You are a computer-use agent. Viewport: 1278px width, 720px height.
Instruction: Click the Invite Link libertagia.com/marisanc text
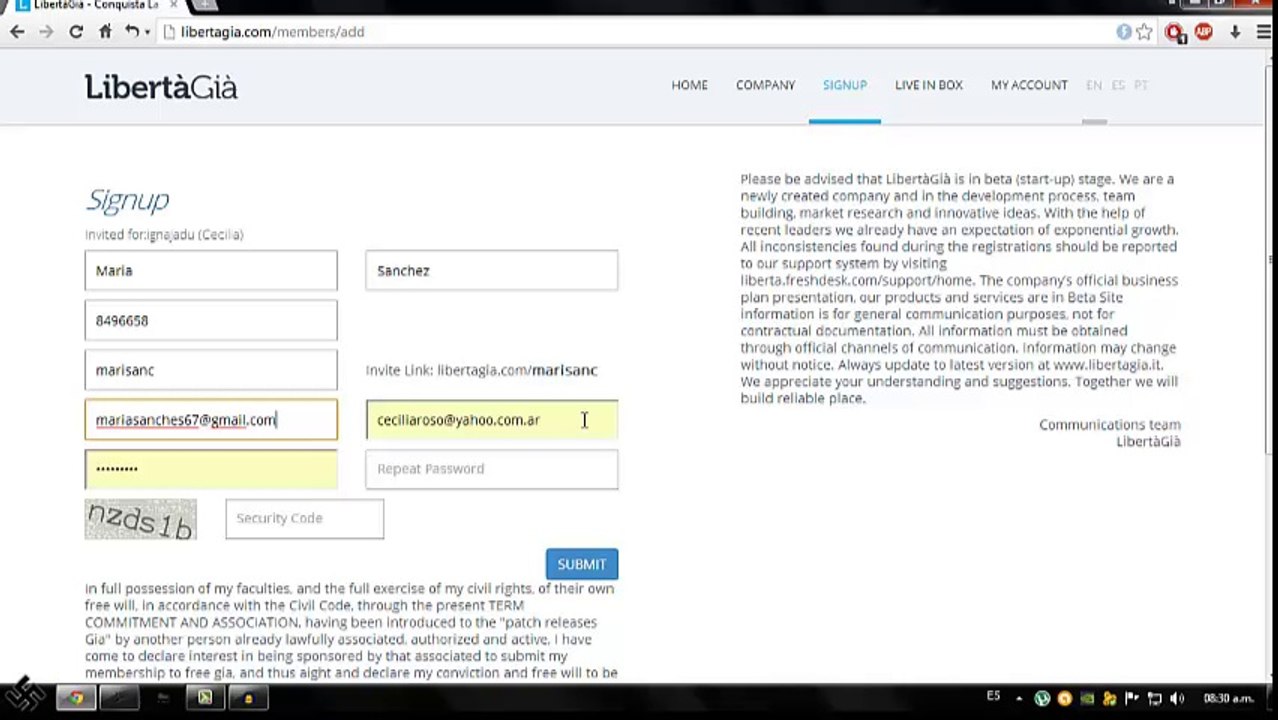[x=481, y=370]
